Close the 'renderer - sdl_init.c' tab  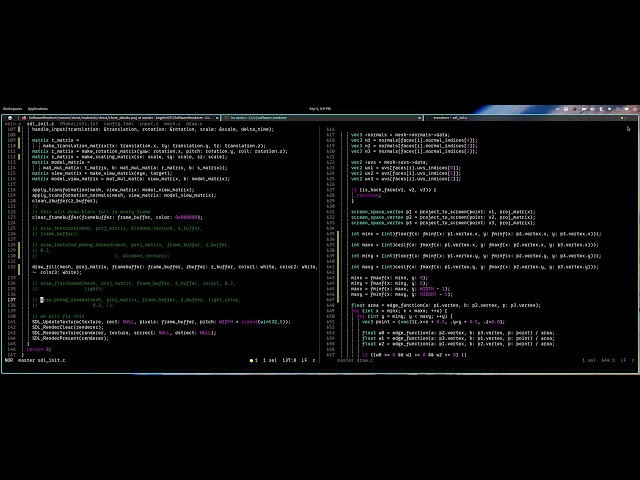pyautogui.click(x=622, y=118)
